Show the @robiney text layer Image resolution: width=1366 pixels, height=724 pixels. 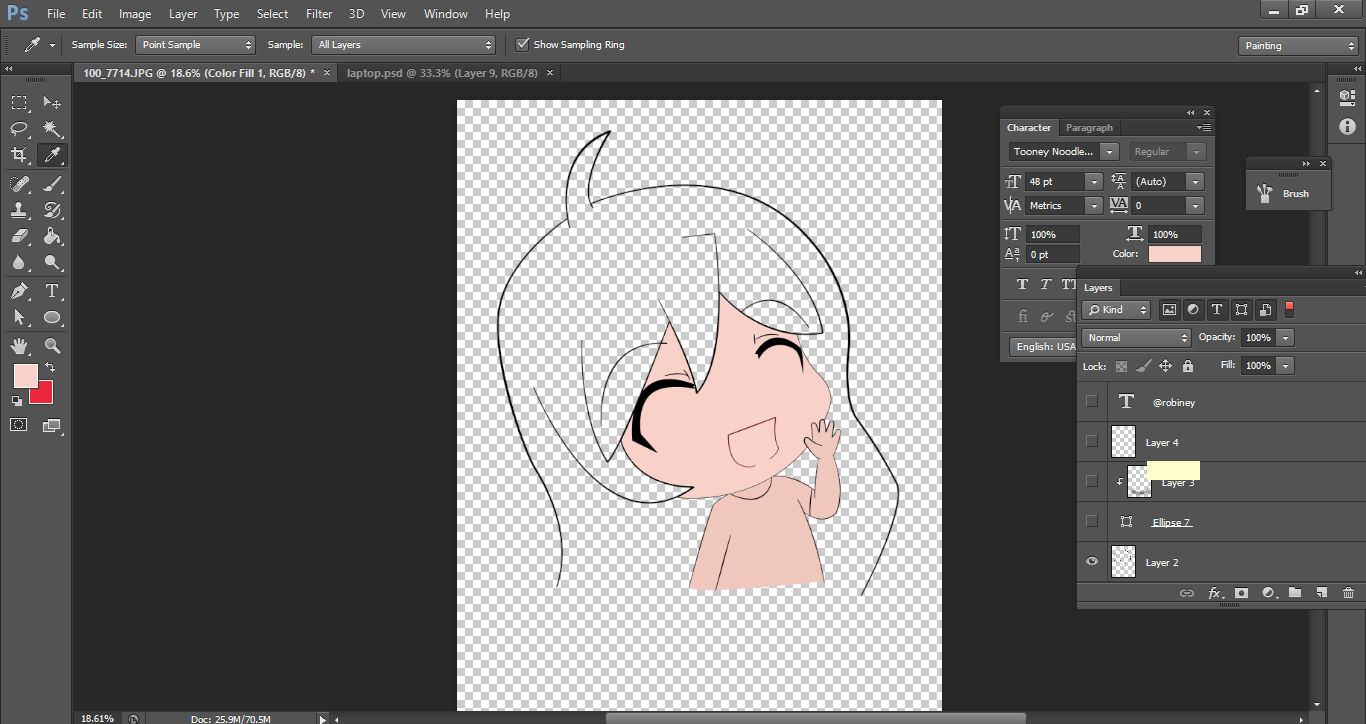tap(1092, 401)
